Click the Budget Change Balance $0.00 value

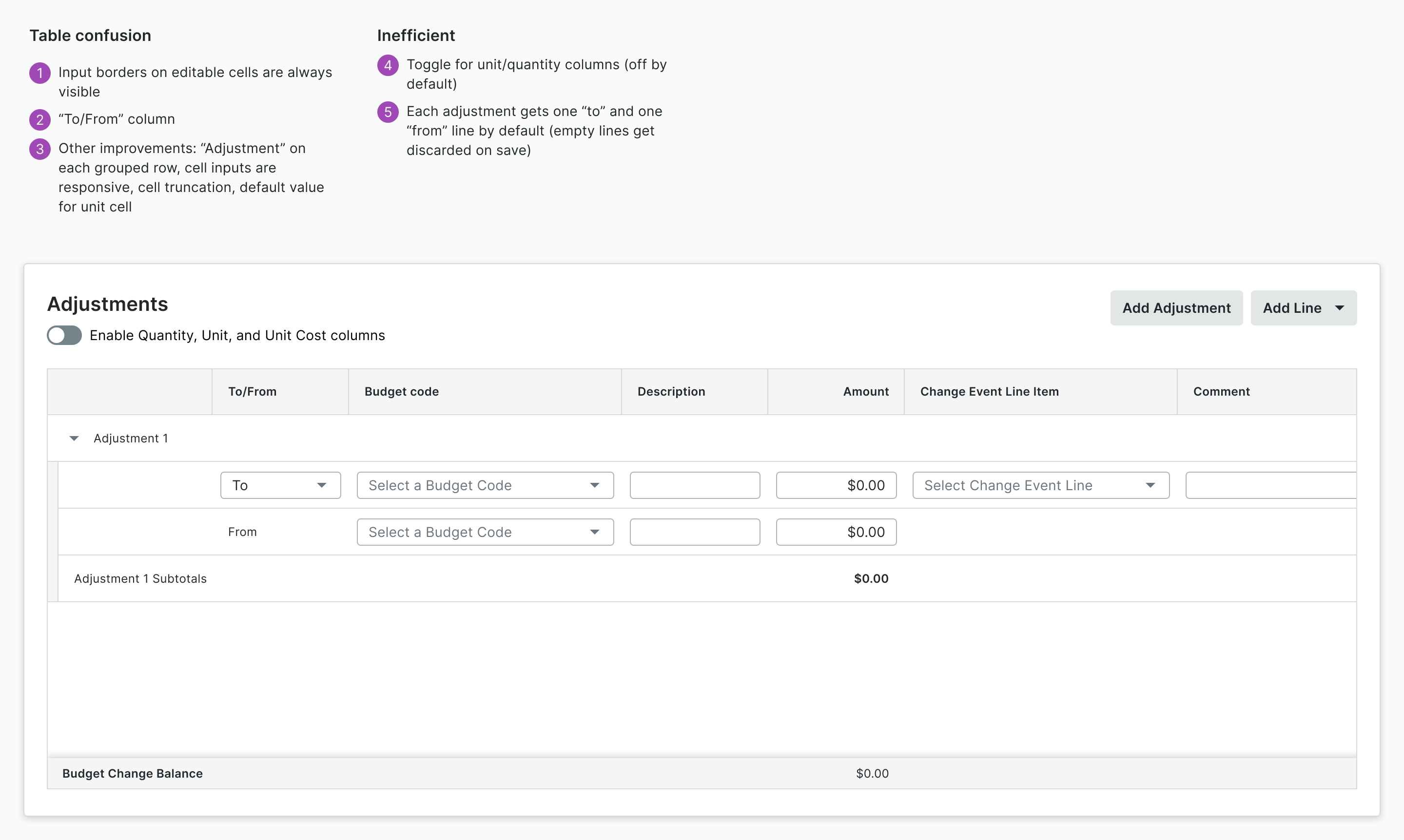click(872, 773)
